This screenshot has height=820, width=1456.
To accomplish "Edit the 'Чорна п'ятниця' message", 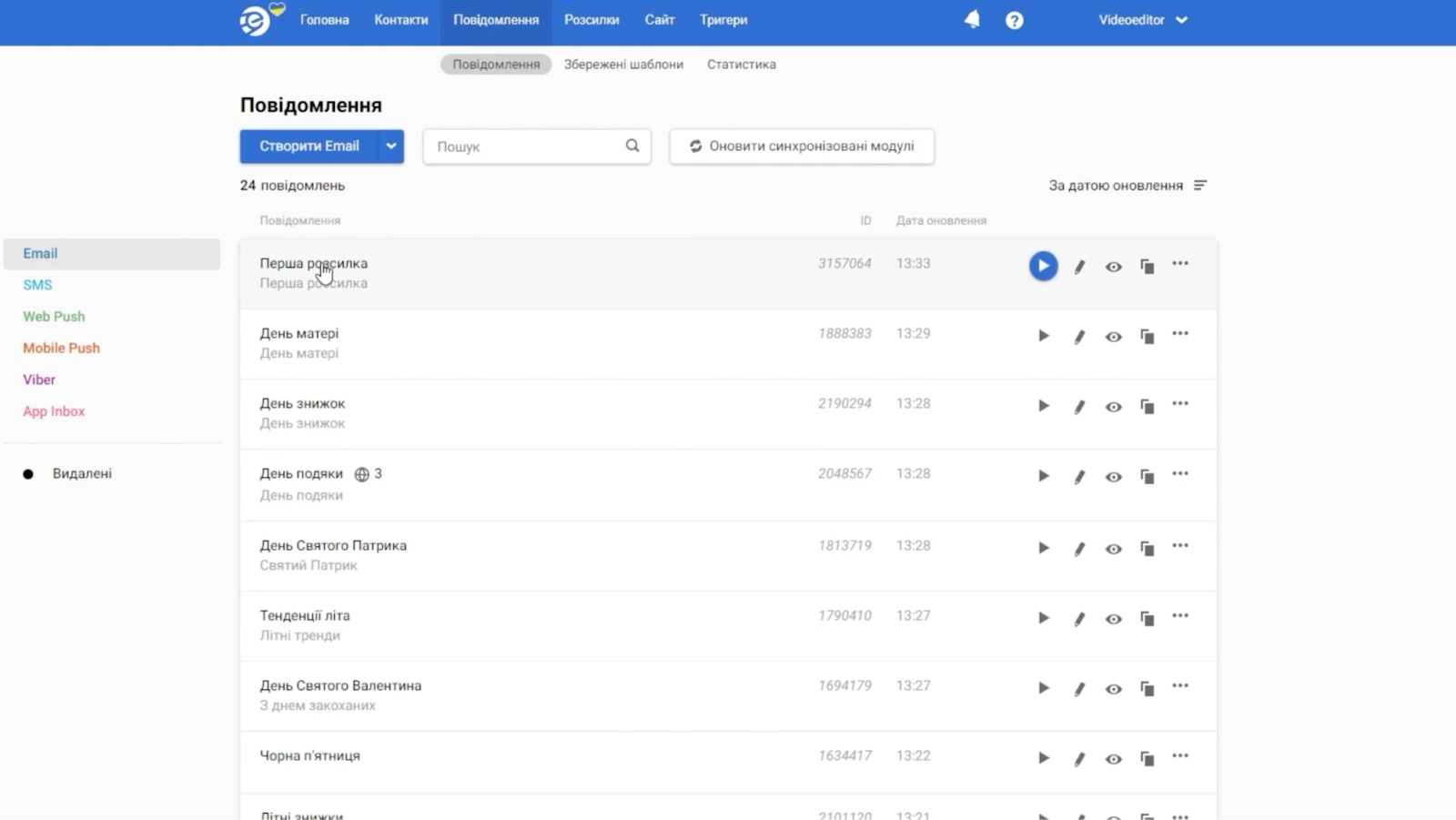I will [x=1079, y=759].
